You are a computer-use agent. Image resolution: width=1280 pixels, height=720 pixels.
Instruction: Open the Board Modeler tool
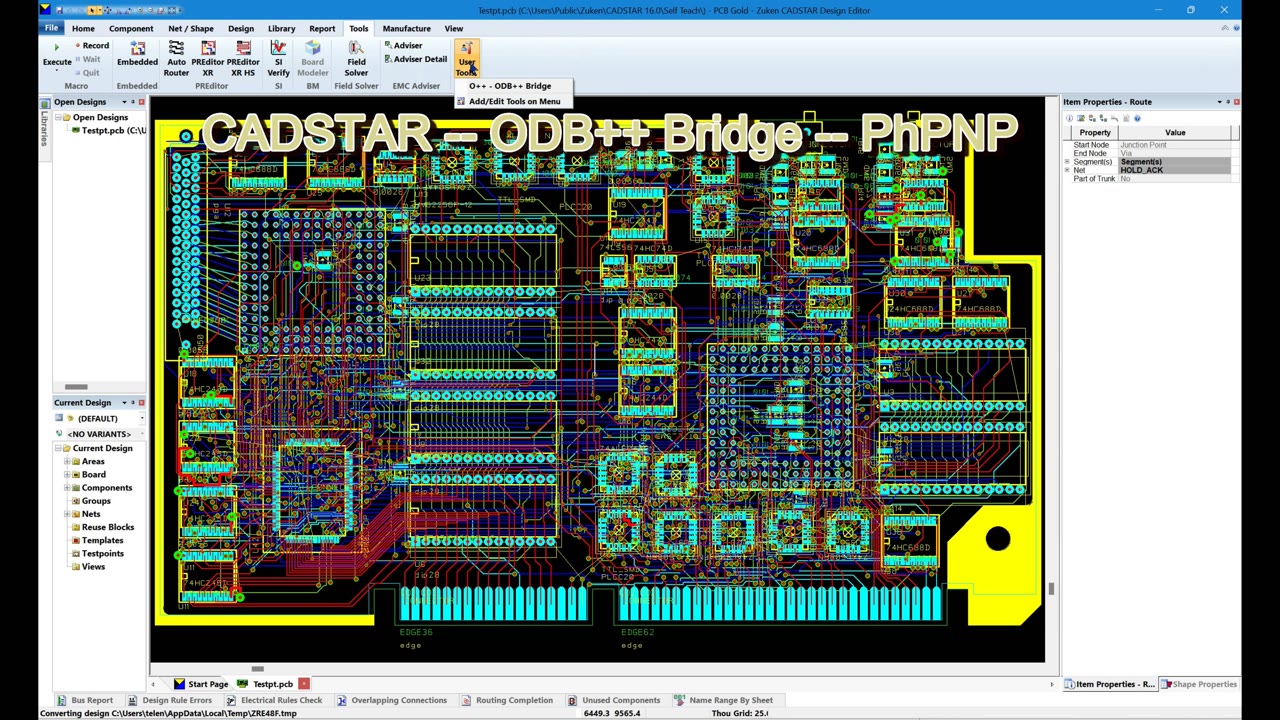click(x=312, y=59)
